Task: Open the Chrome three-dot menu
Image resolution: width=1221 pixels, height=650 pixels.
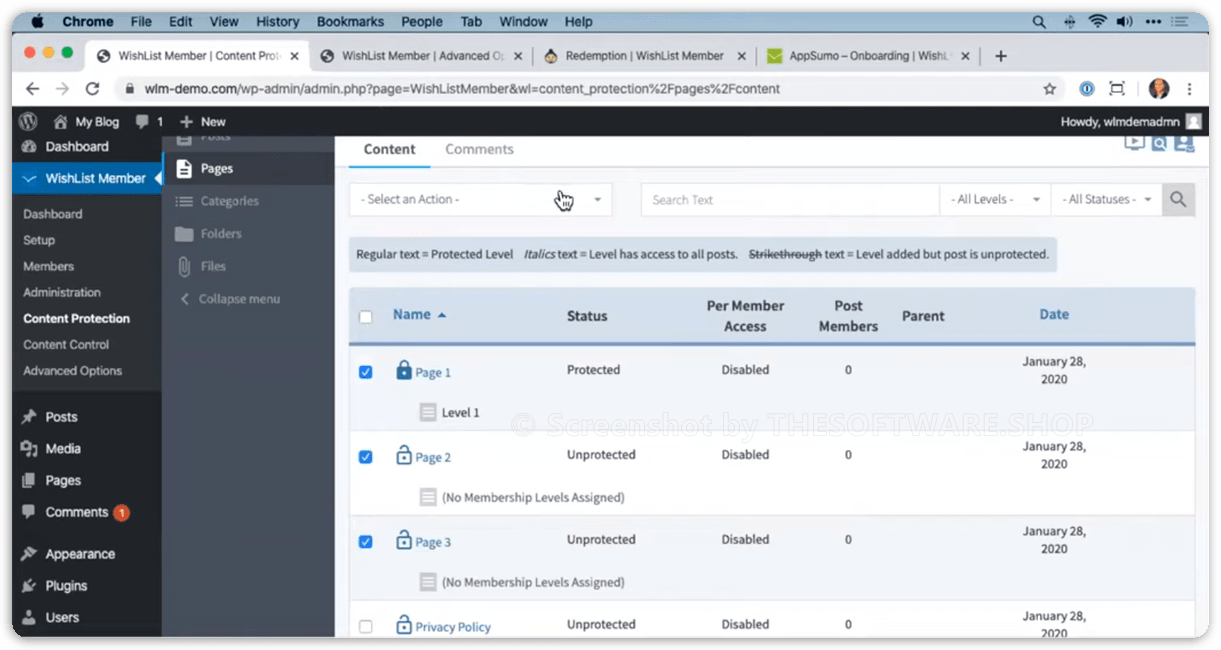Action: tap(1189, 89)
